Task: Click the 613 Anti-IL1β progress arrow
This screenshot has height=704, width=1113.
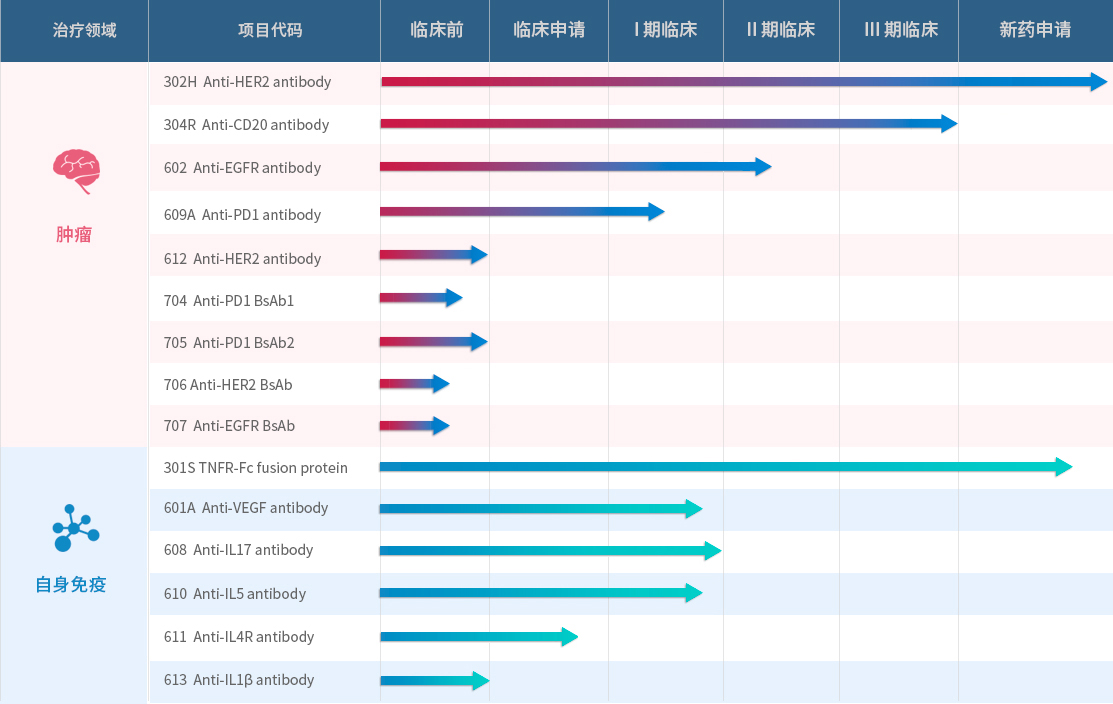Action: 435,681
